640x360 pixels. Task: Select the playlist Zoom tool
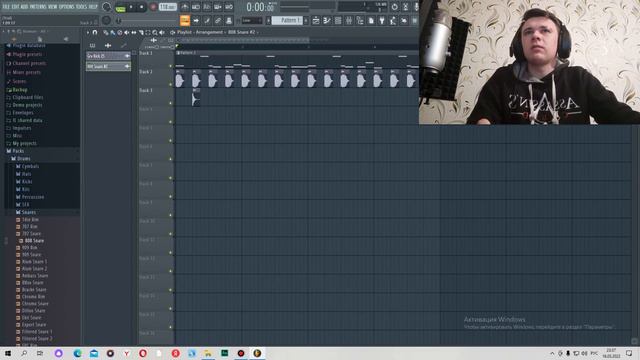tap(155, 32)
